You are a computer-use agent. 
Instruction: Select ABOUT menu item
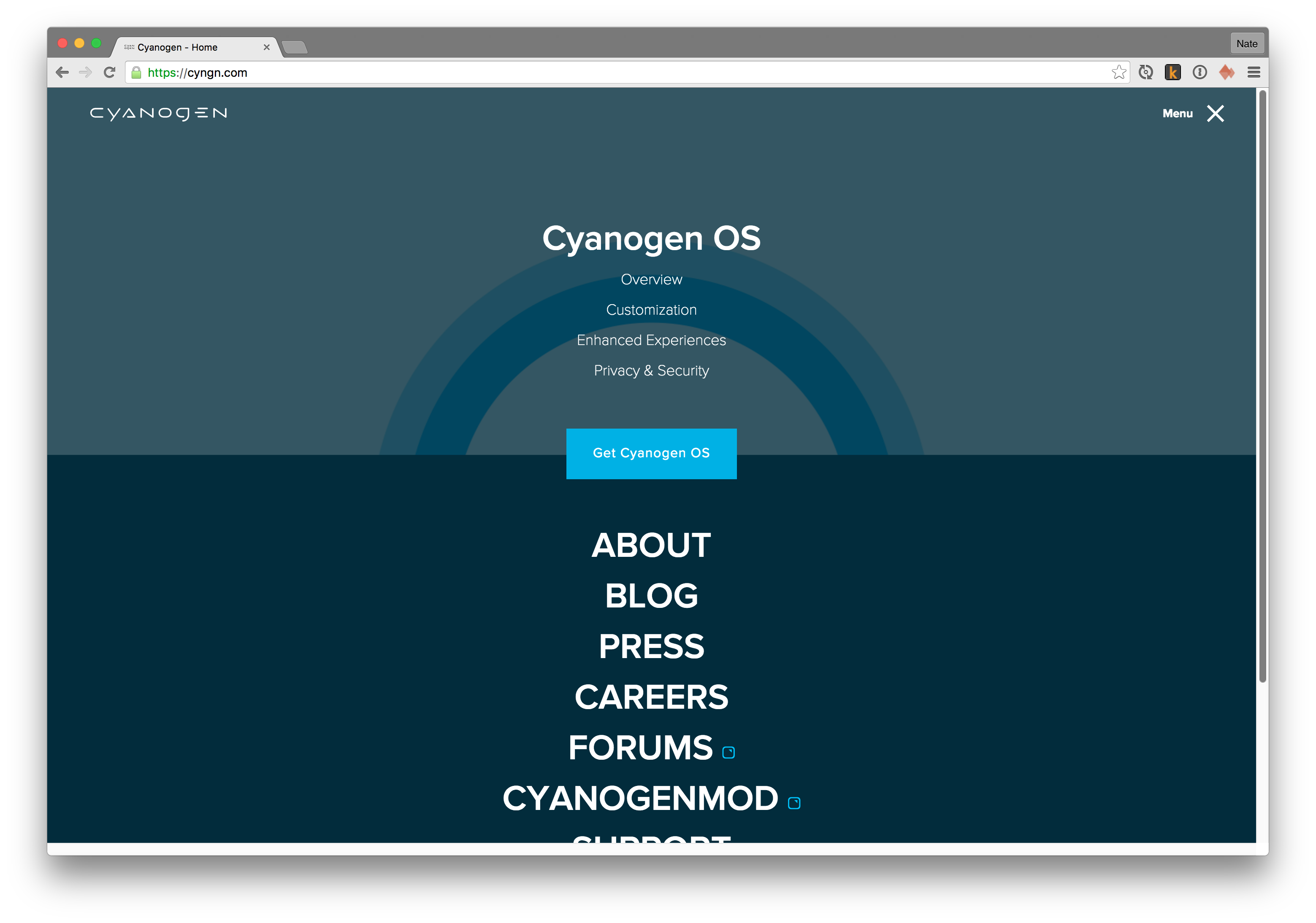pos(651,545)
